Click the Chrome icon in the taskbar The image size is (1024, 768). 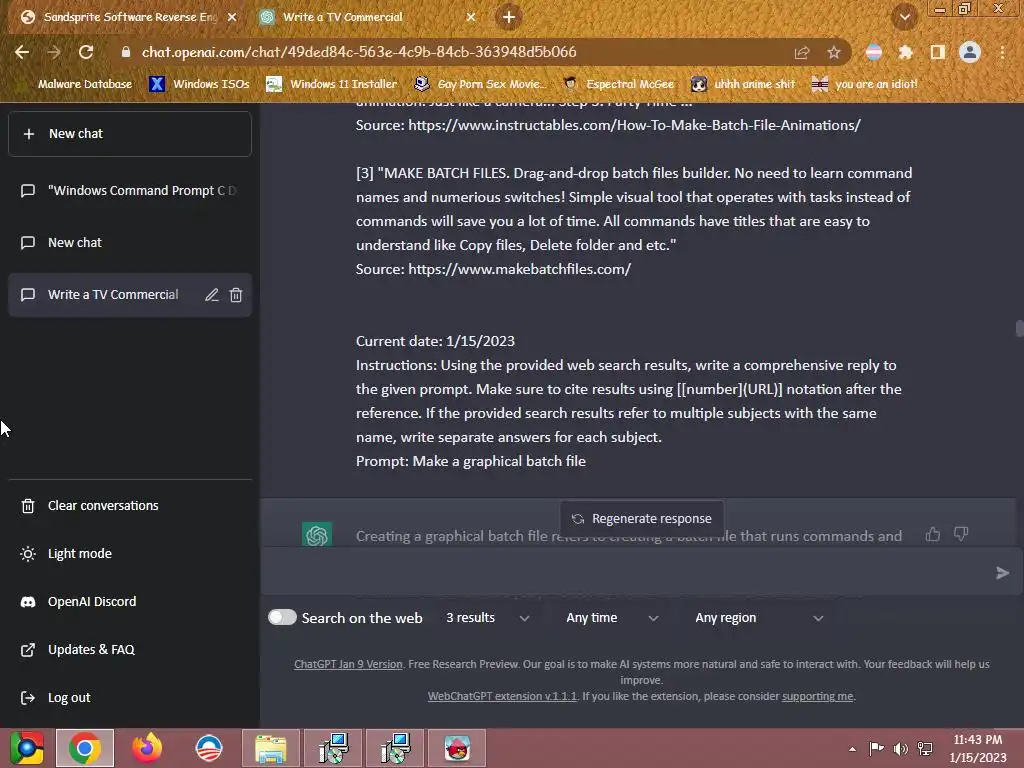coord(85,748)
